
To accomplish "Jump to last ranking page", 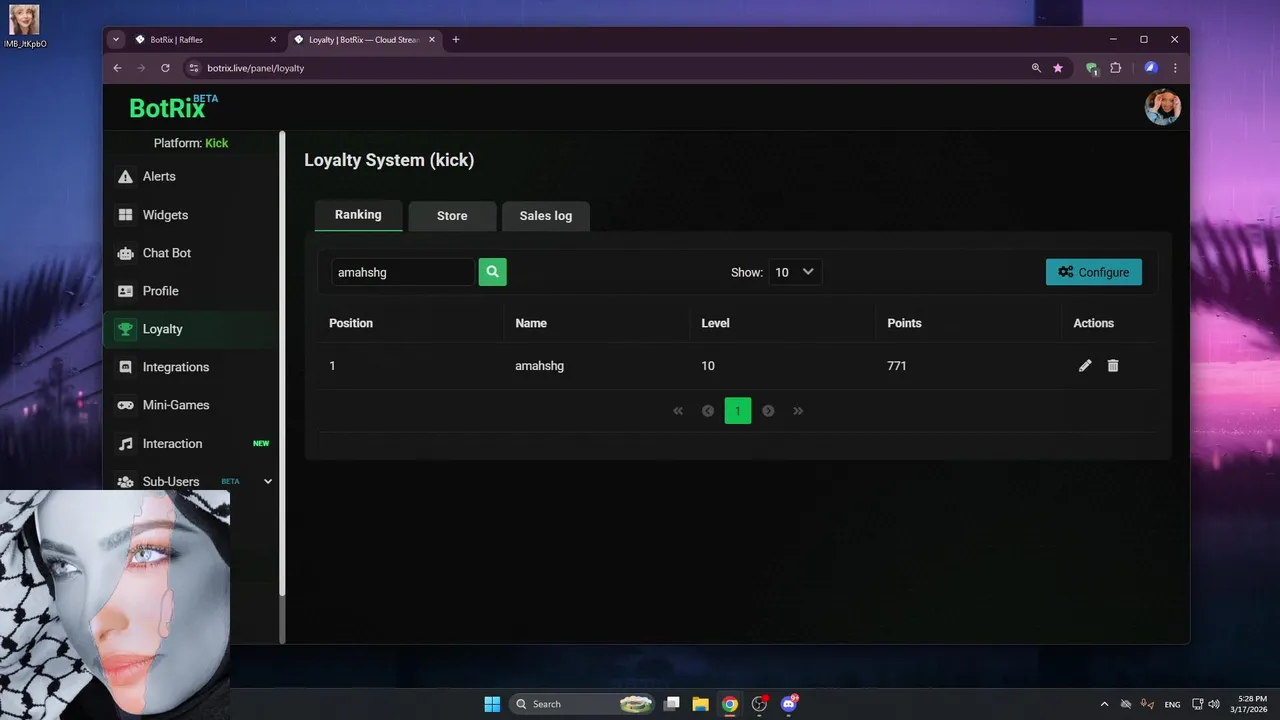I will click(x=798, y=411).
